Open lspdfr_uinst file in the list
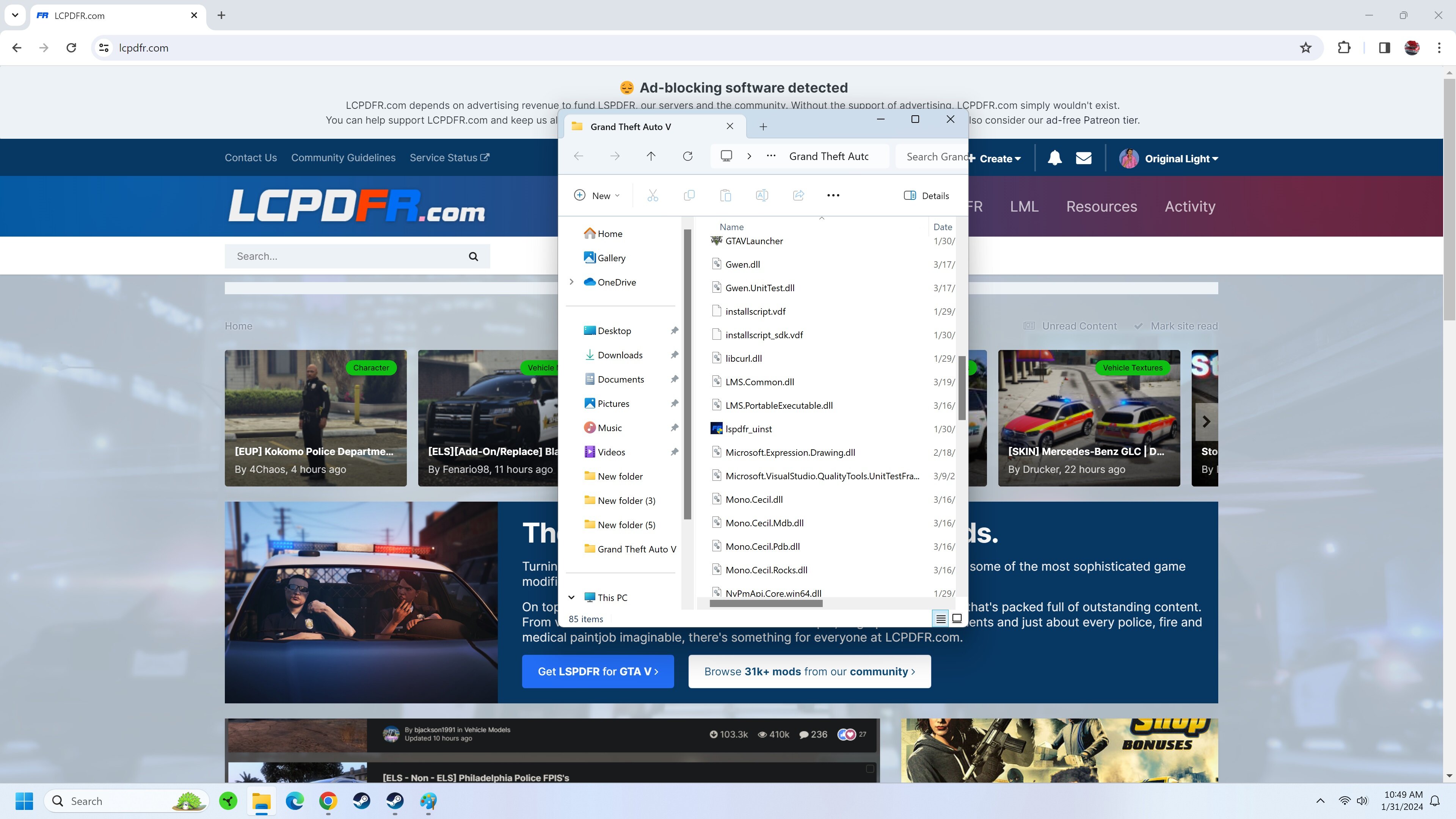1456x819 pixels. coord(748,429)
